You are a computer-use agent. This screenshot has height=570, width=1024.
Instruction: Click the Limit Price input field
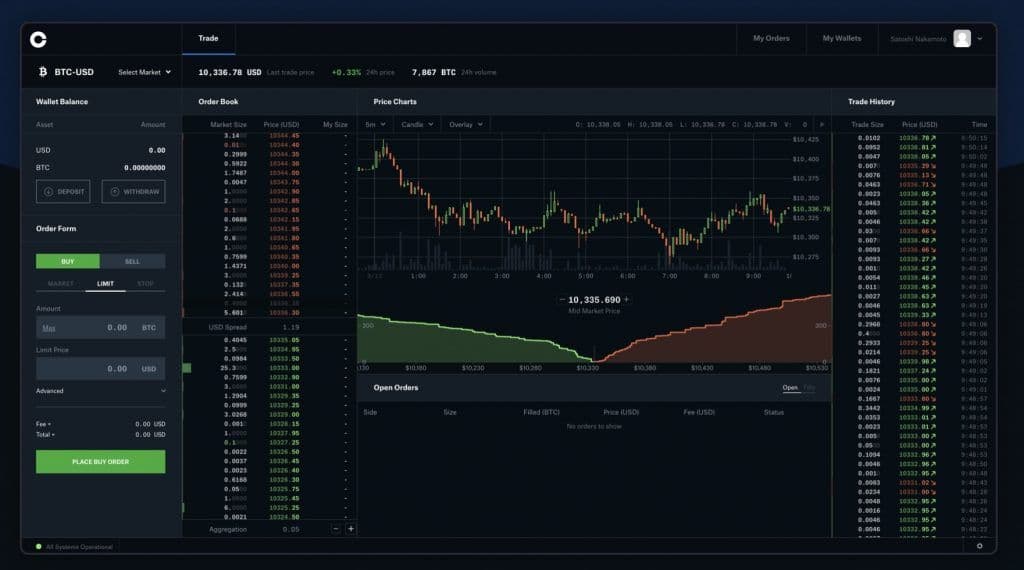[100, 369]
